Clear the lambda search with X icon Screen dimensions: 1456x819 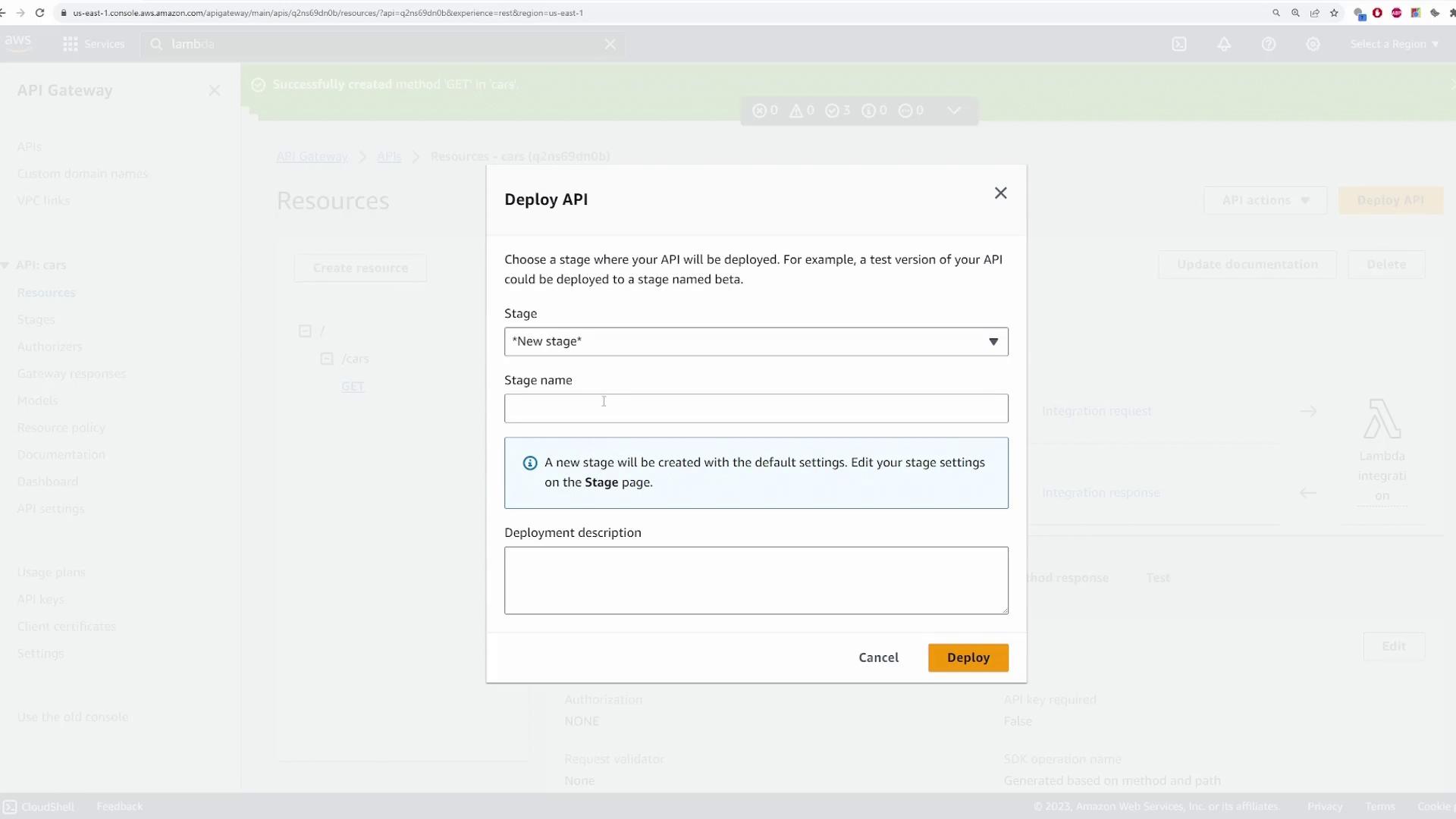(610, 44)
